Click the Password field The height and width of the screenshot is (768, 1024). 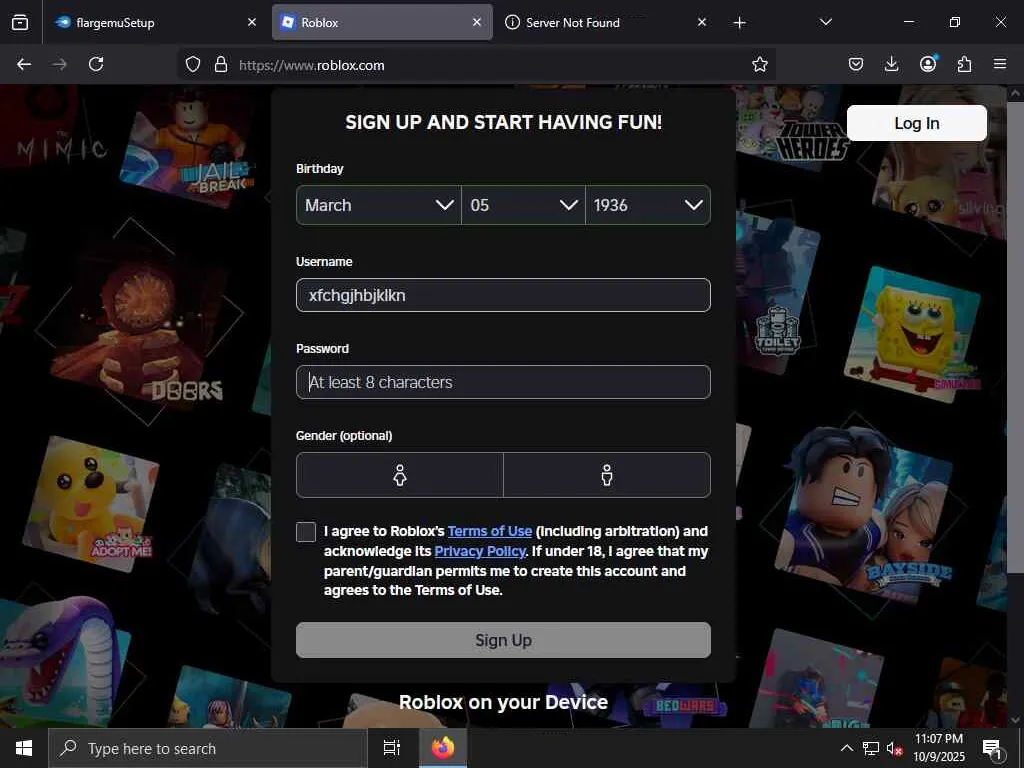pyautogui.click(x=503, y=382)
